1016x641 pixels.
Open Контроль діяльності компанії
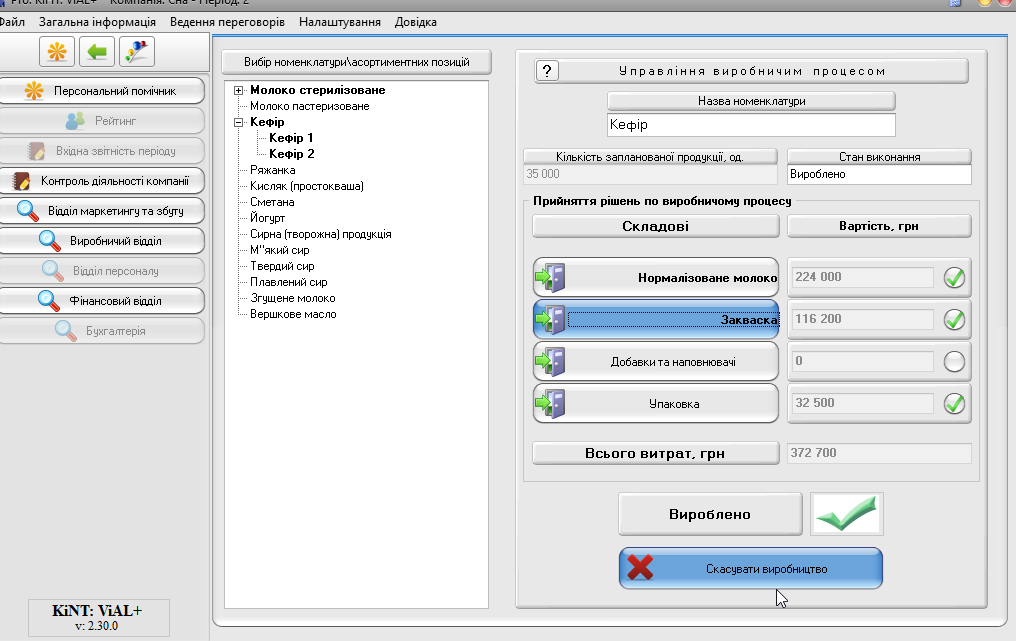pos(102,181)
